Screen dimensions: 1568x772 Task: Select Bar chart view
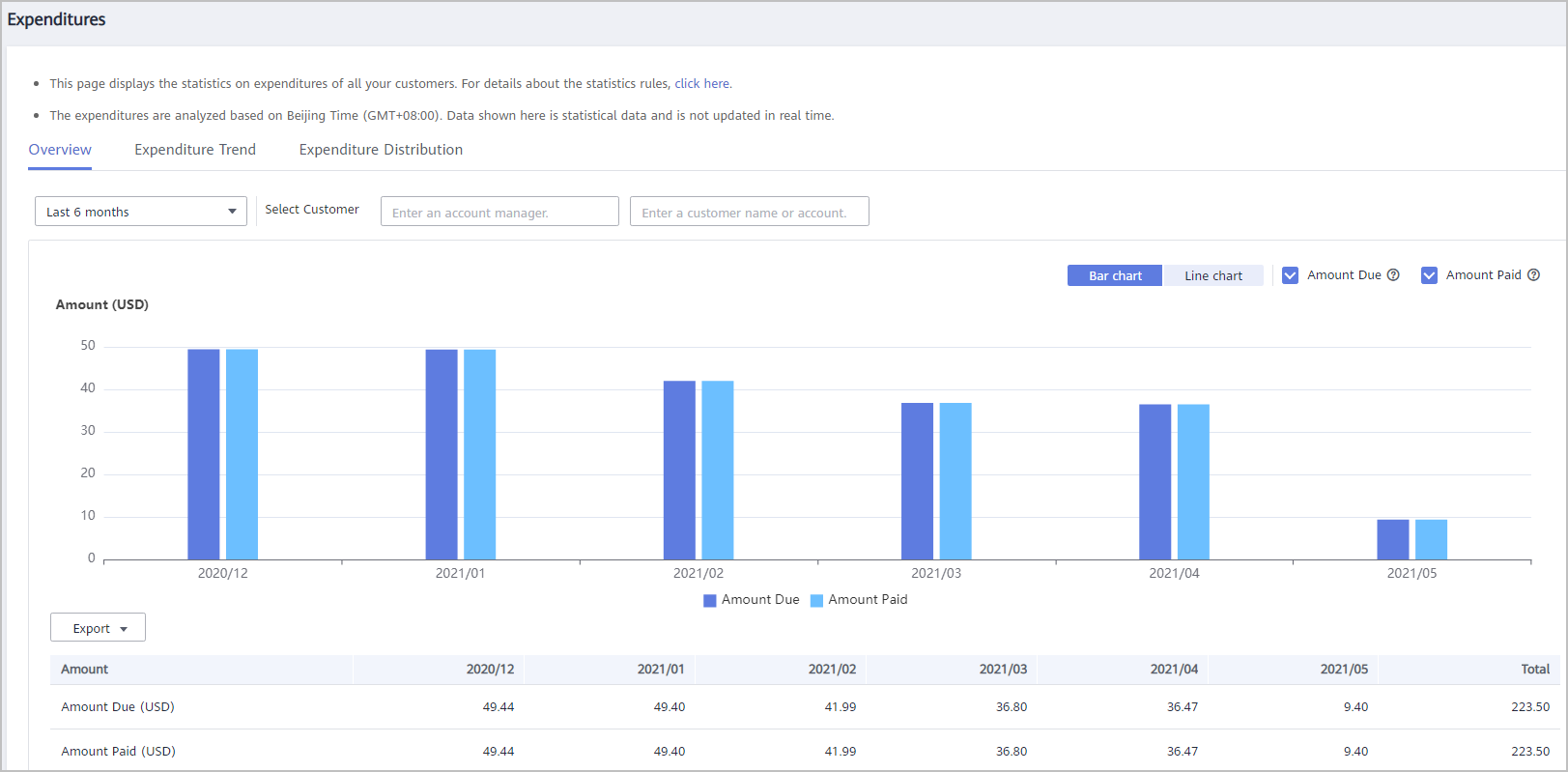(x=1115, y=275)
